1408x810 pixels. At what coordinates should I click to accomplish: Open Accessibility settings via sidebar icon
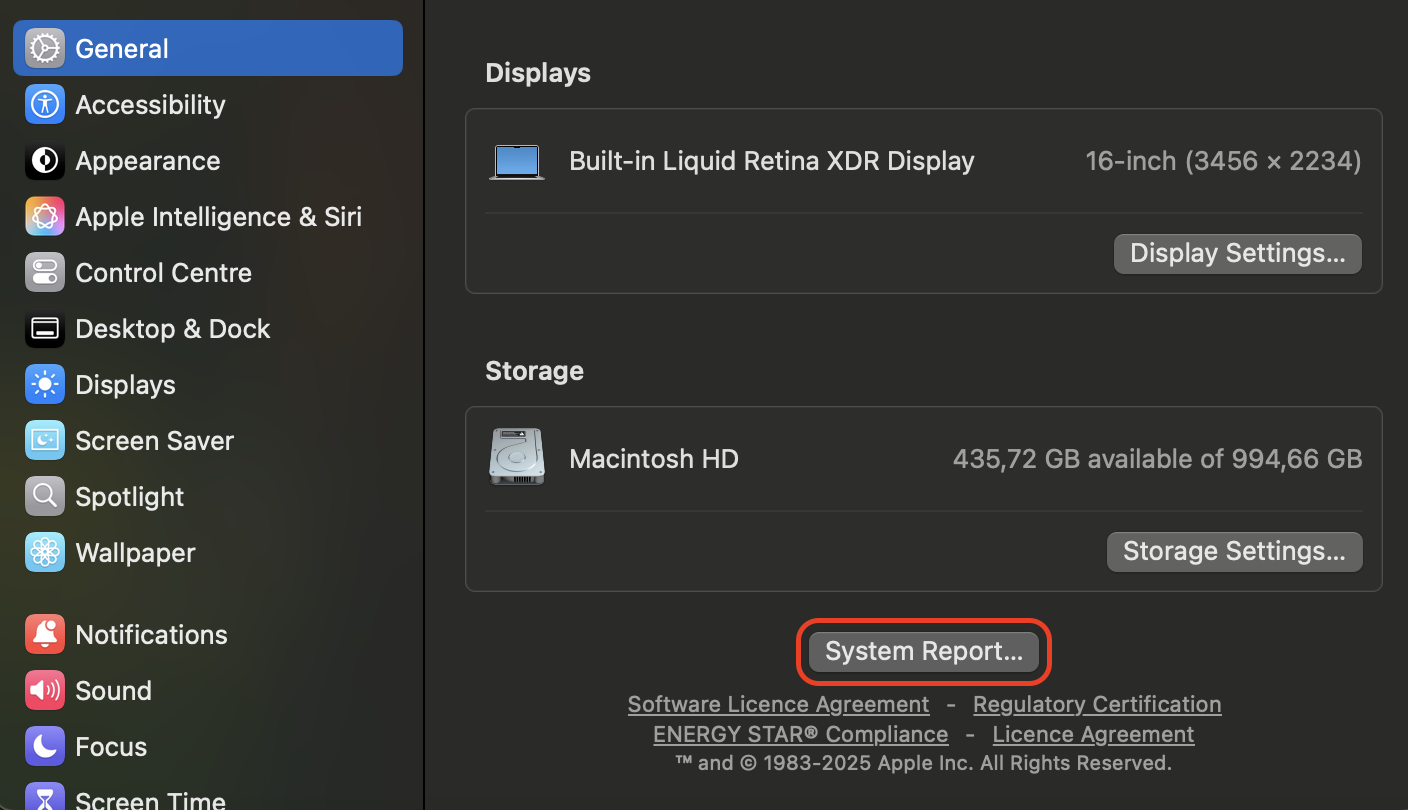point(44,104)
